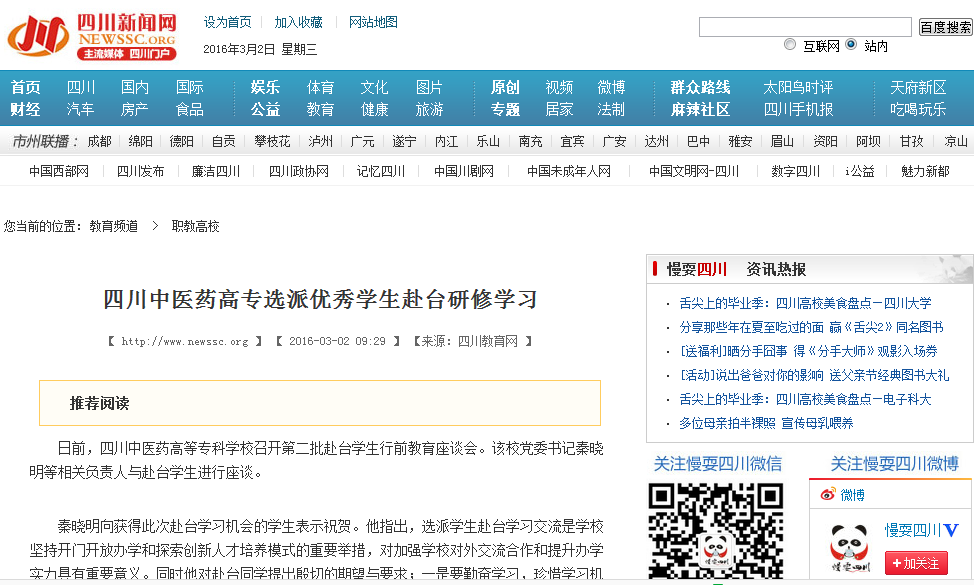Open the 设为首页 link at the top

click(x=227, y=22)
